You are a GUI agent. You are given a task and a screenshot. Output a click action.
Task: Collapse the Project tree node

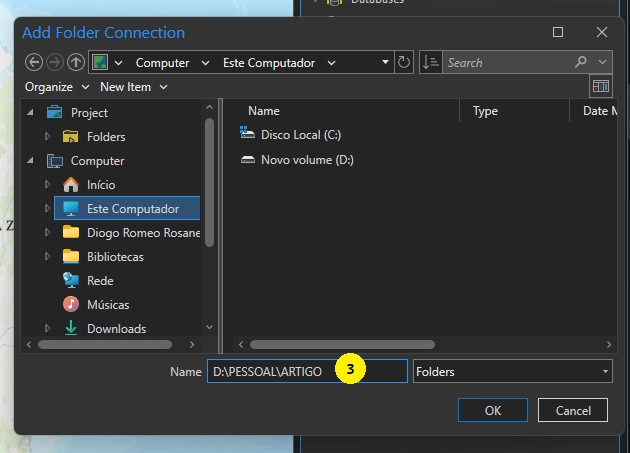[x=33, y=113]
